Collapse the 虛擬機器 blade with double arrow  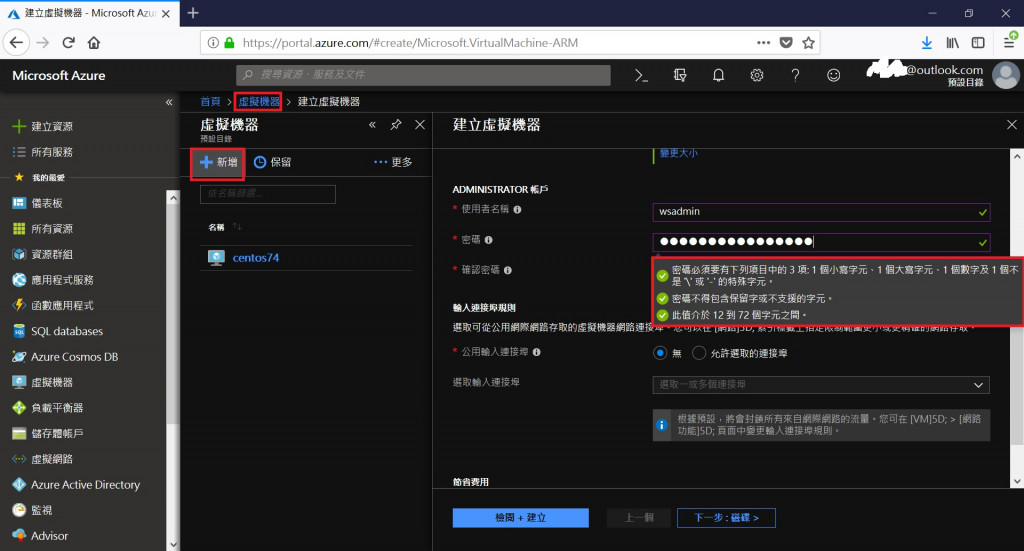(x=372, y=125)
